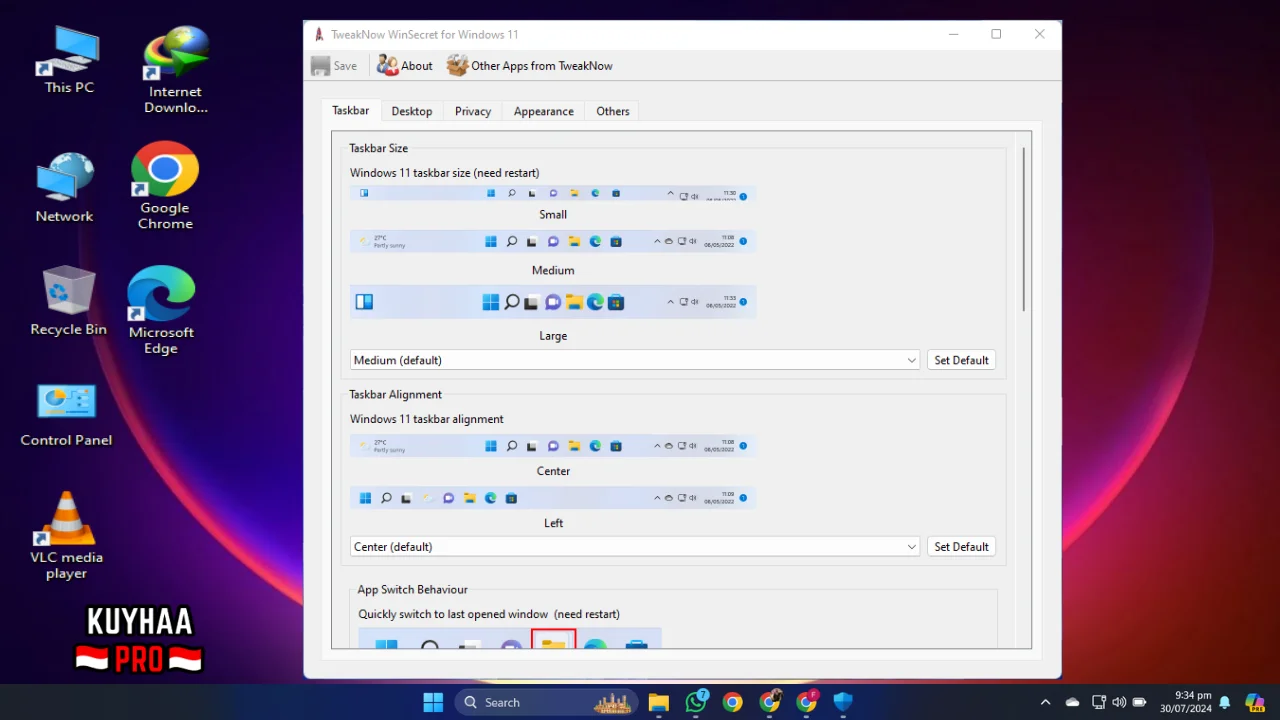Open the clock showing 9:34 pm
The image size is (1280, 720).
point(1186,702)
